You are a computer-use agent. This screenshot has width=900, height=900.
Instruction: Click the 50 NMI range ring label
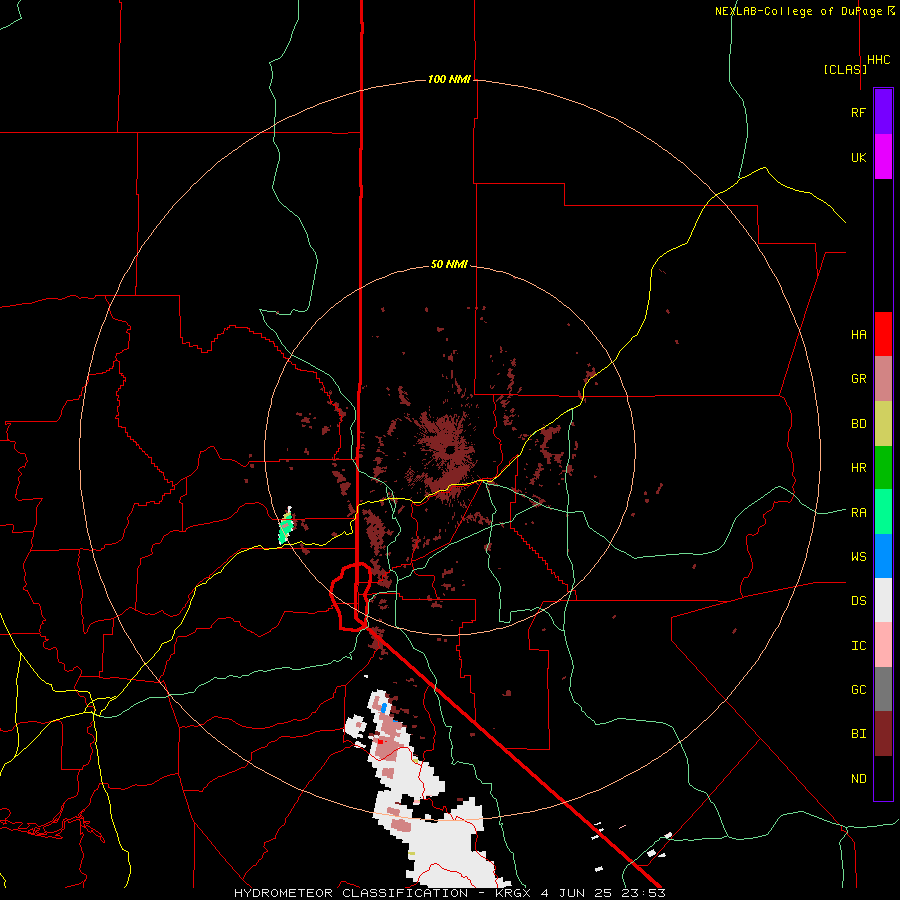[449, 265]
